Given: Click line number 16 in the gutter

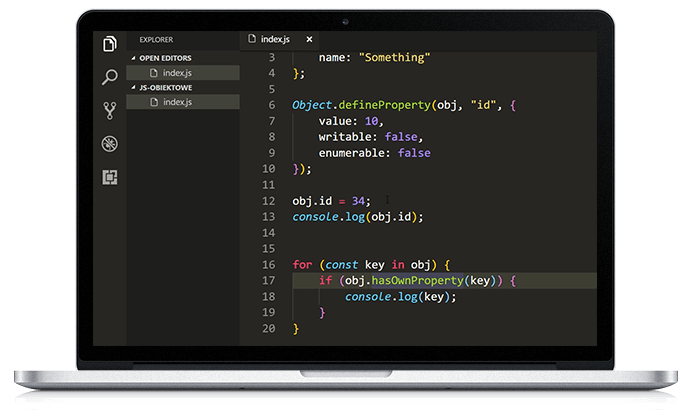Looking at the screenshot, I should coord(267,265).
